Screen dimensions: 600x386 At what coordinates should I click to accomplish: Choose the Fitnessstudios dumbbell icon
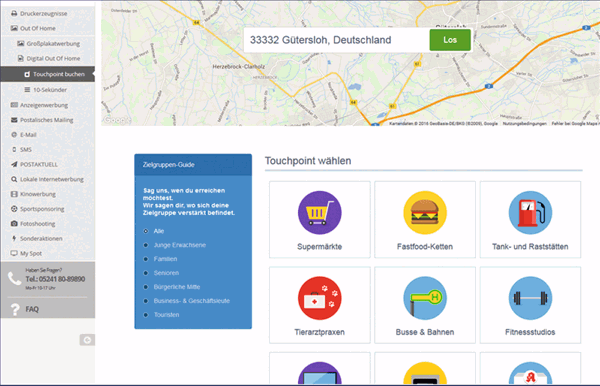tap(530, 298)
